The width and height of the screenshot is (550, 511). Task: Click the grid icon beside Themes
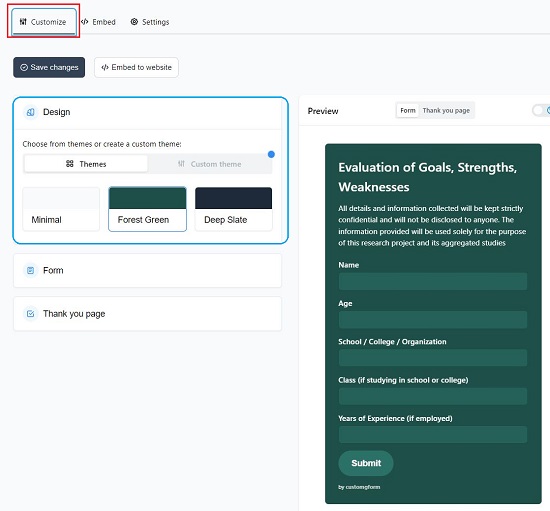pos(70,164)
